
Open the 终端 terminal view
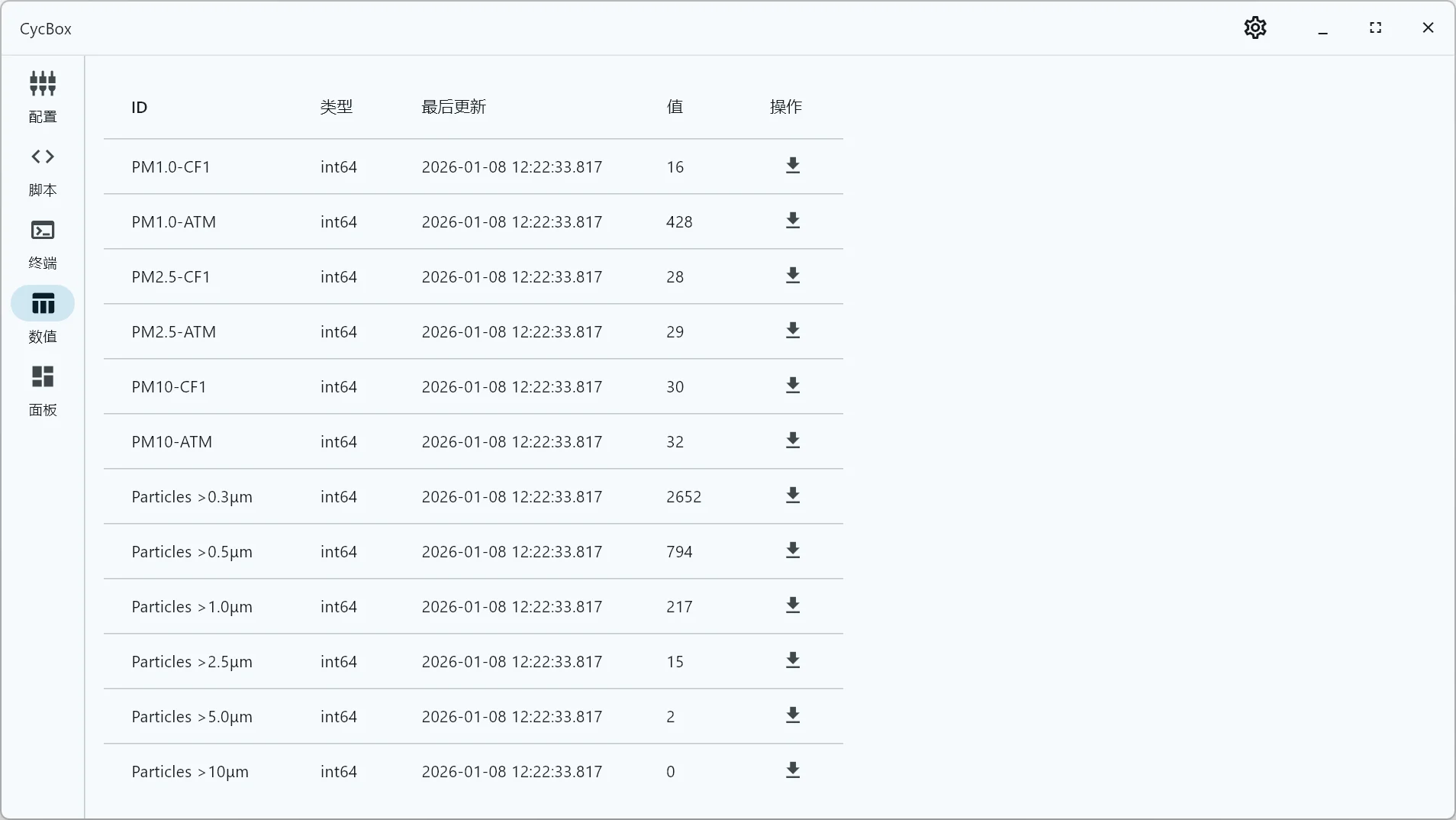coord(42,244)
